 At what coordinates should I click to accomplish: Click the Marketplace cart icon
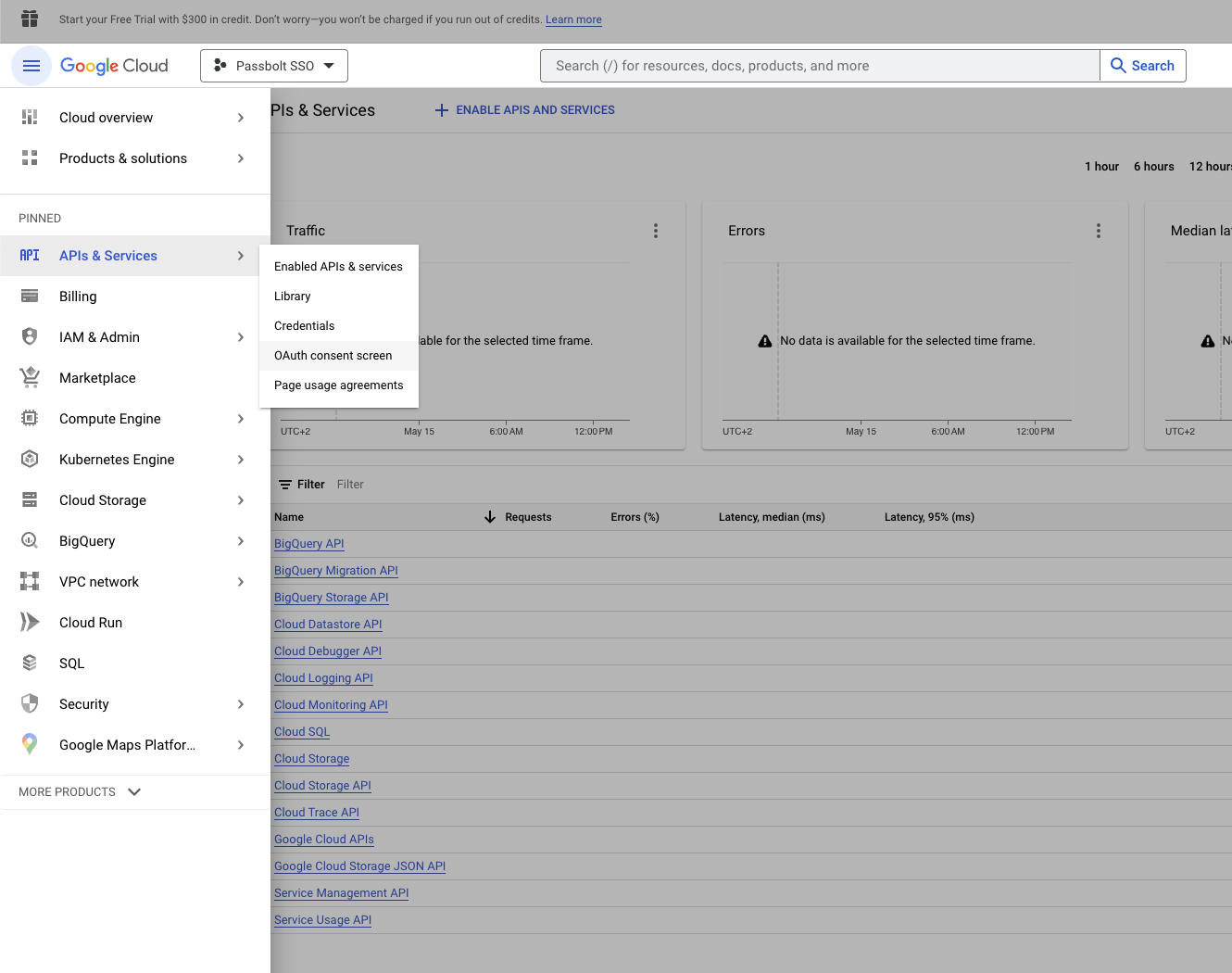point(30,378)
